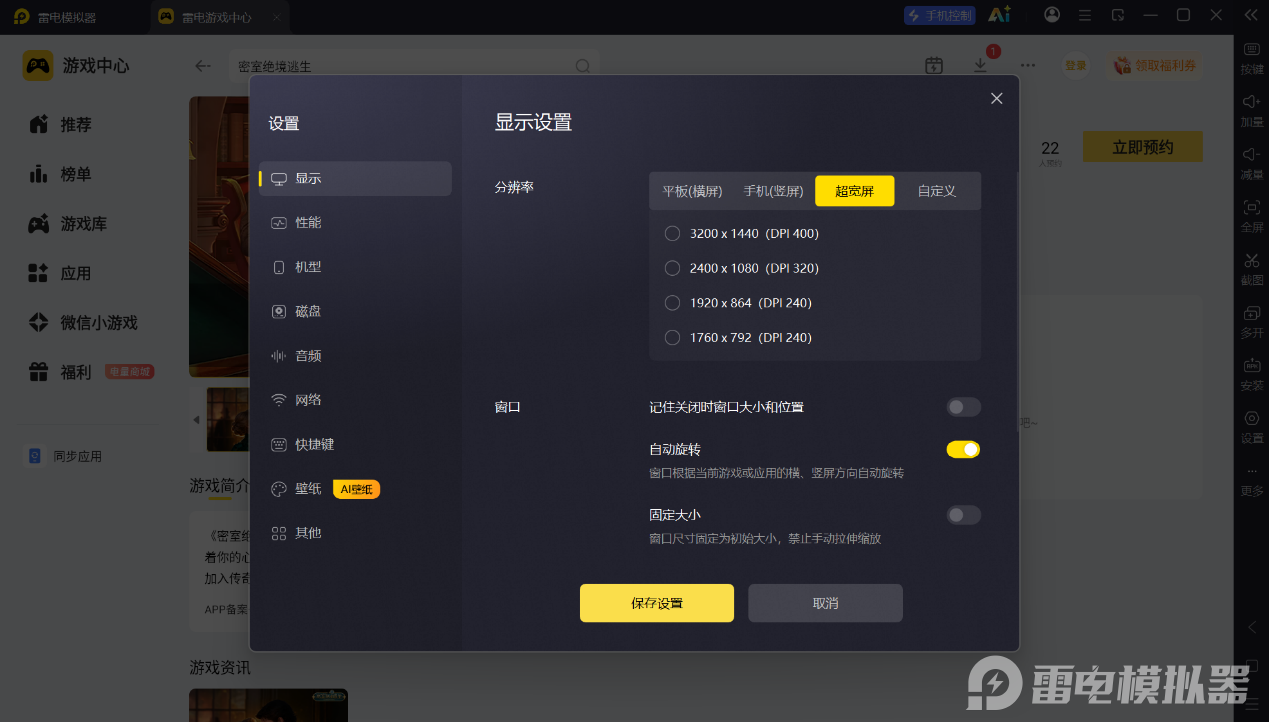
Task: Switch to 平板(横屏) resolution tab
Action: point(692,191)
